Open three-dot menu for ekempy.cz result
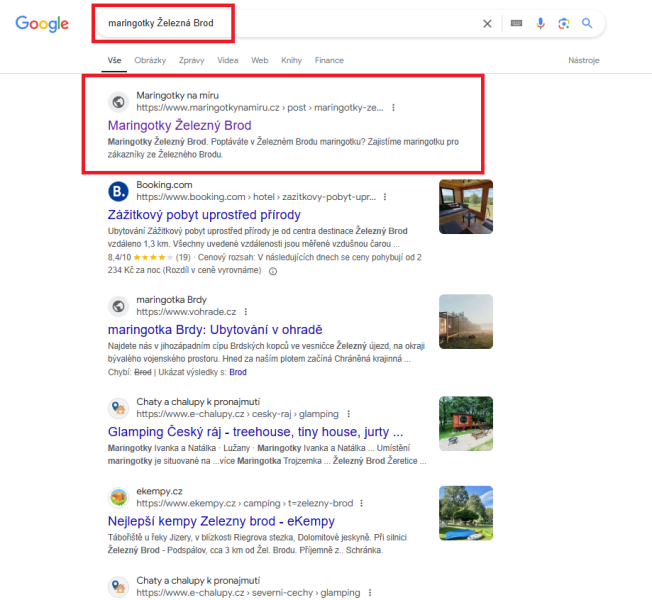 [x=361, y=504]
